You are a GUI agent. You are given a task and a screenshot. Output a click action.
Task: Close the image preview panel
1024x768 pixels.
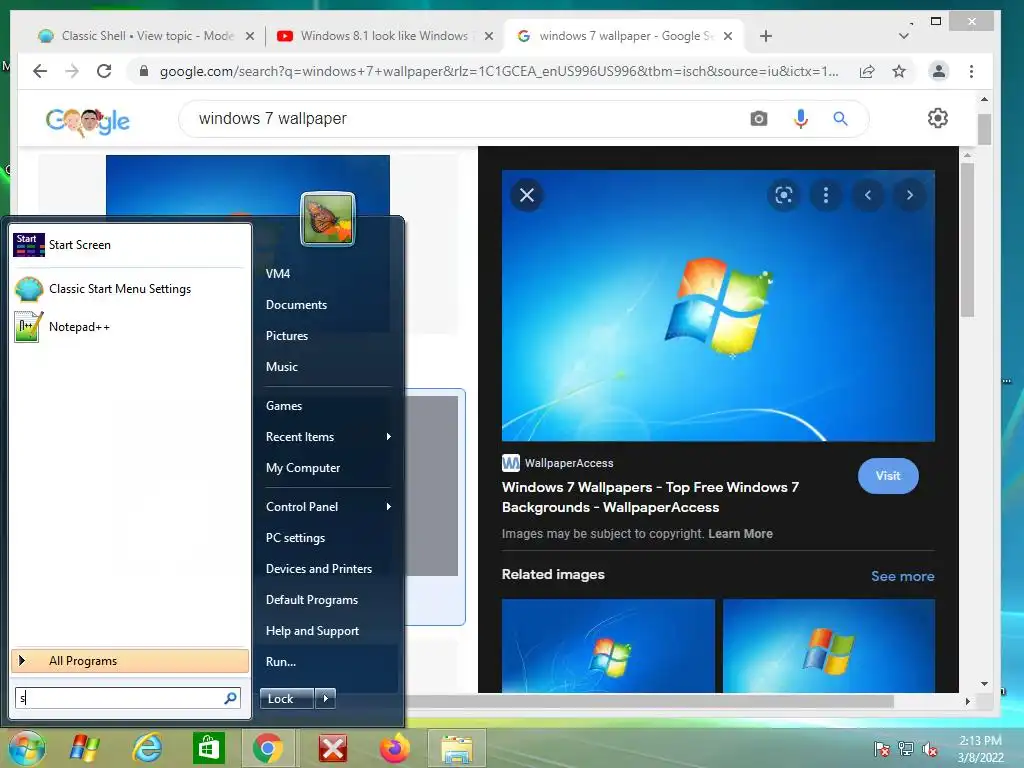[x=527, y=195]
